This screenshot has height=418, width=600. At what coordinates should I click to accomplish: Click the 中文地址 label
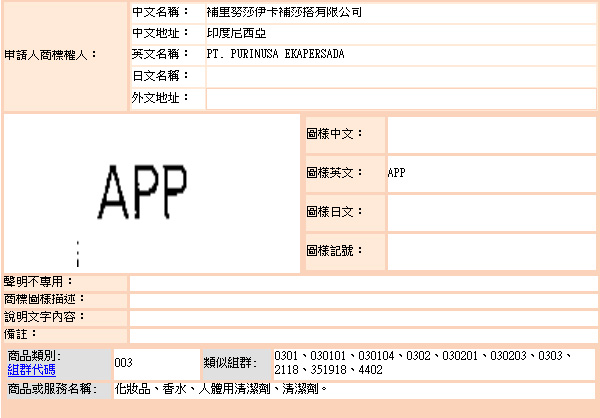160,33
